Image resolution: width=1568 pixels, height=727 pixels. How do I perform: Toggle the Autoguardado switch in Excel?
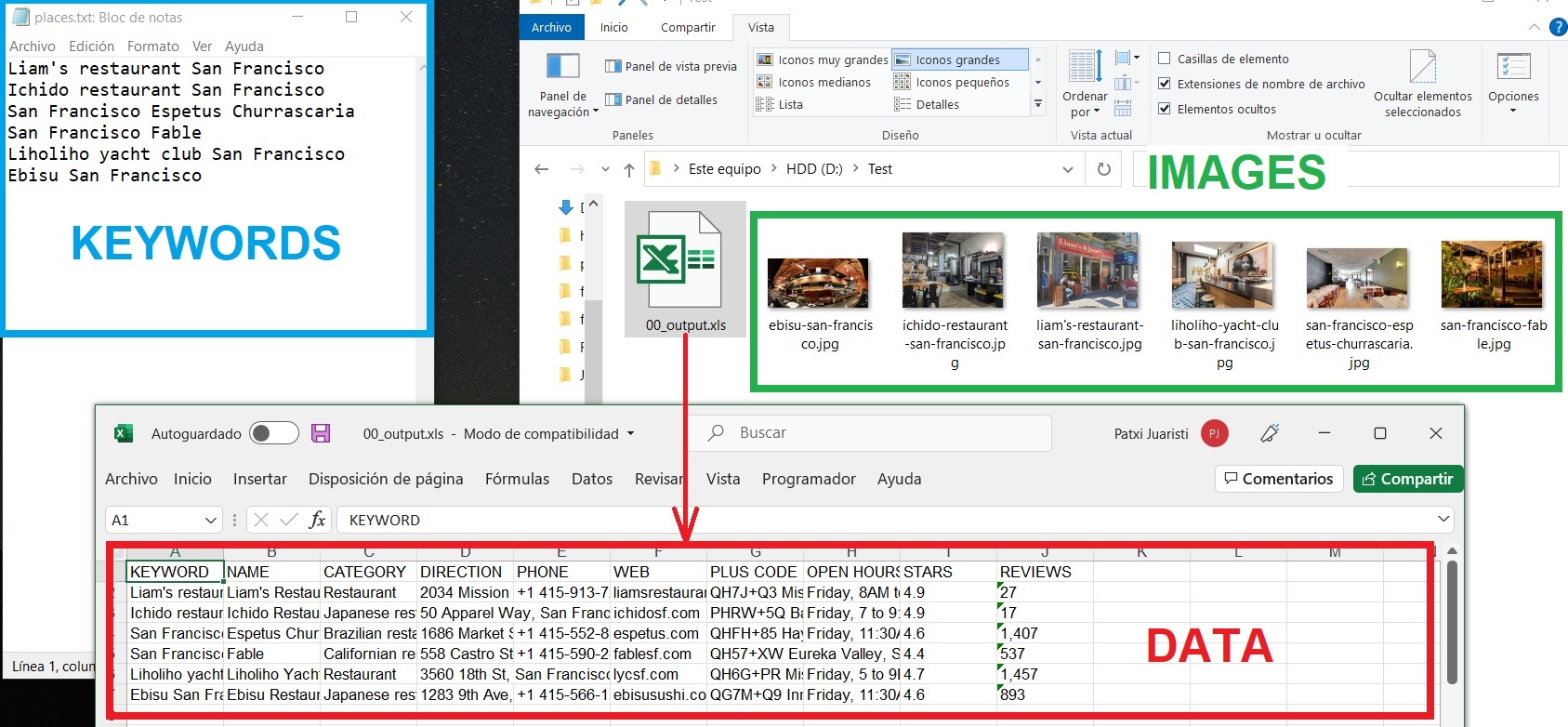pos(274,433)
